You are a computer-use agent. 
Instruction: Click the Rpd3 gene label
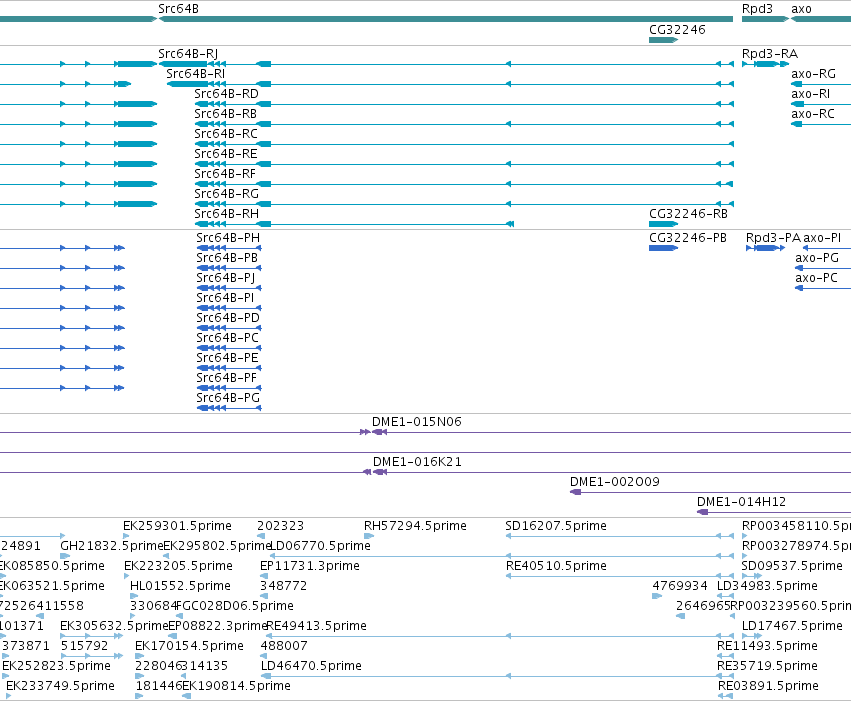pos(757,9)
